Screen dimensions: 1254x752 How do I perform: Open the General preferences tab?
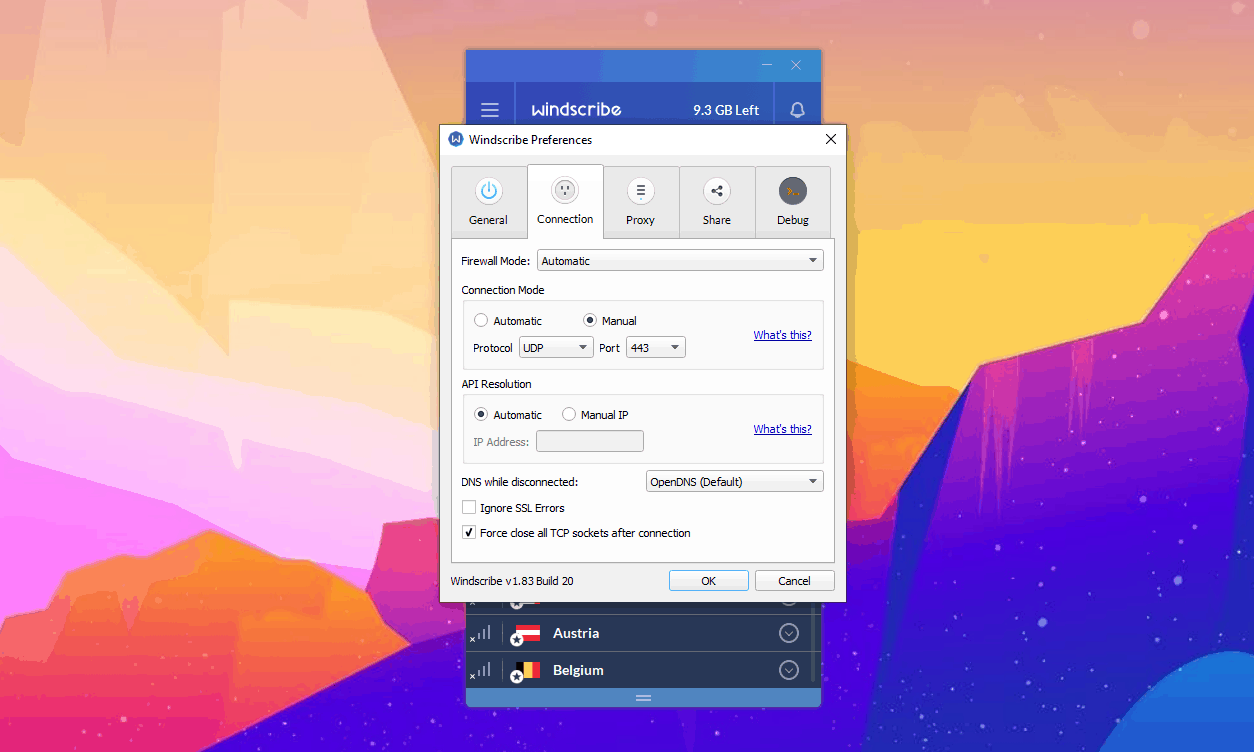coord(488,202)
